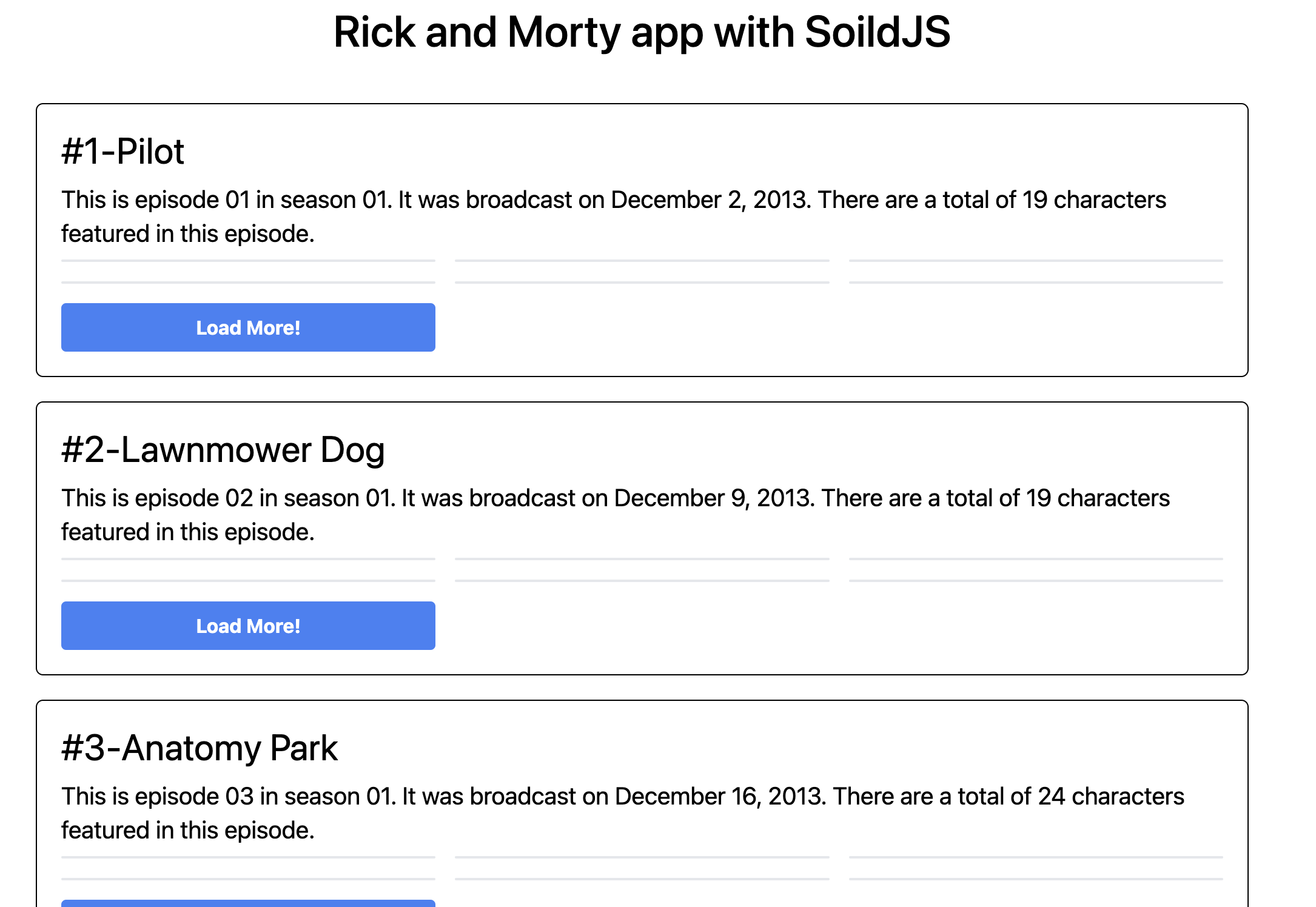Click Load More! in the Pilot card
Viewport: 1316px width, 907px height.
[x=248, y=327]
